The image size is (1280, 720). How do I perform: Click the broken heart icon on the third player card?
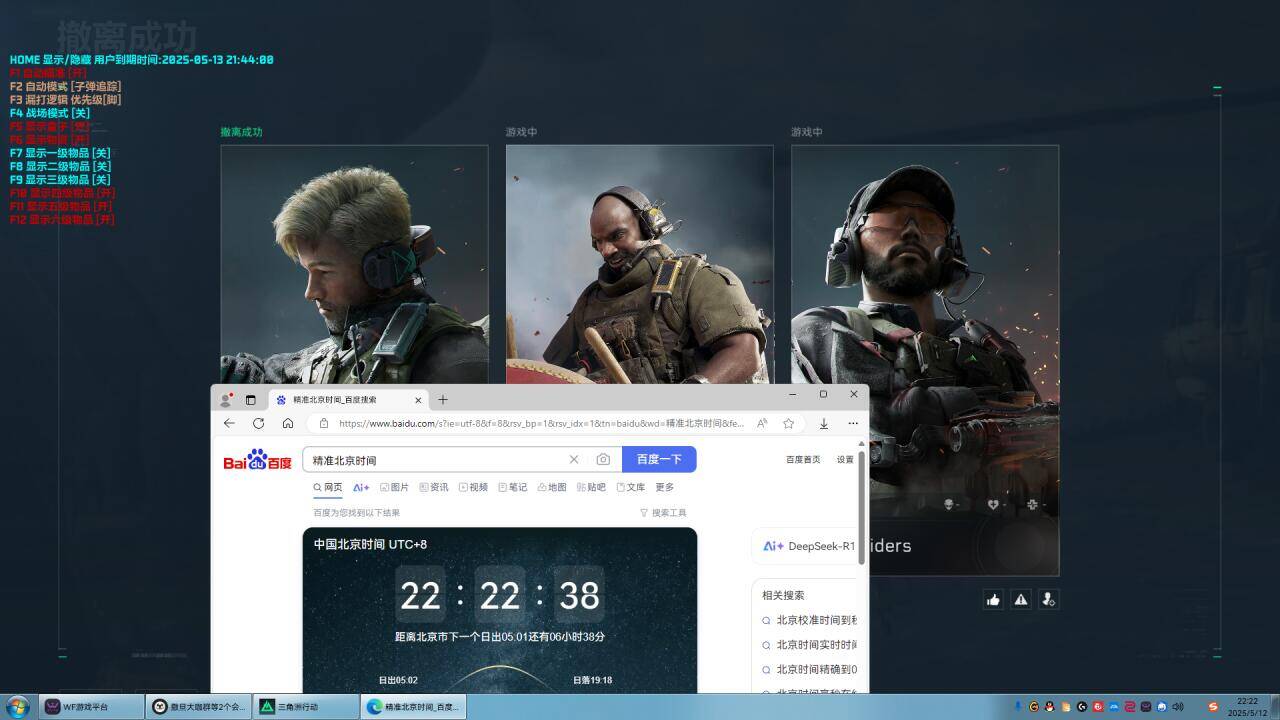992,504
